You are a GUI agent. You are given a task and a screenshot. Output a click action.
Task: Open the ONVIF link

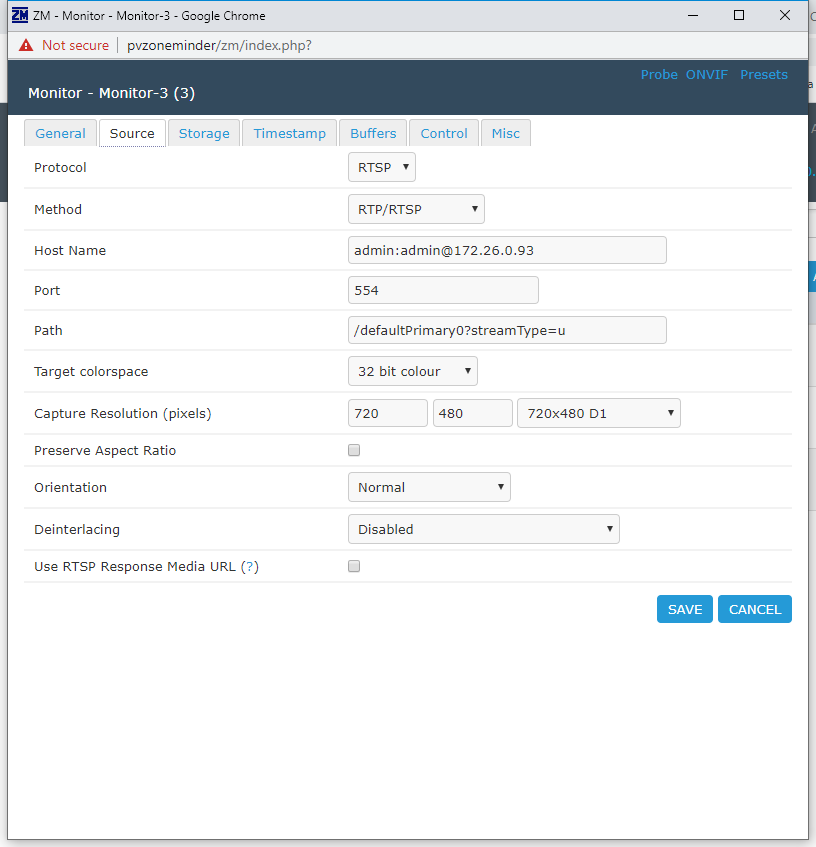[x=707, y=75]
